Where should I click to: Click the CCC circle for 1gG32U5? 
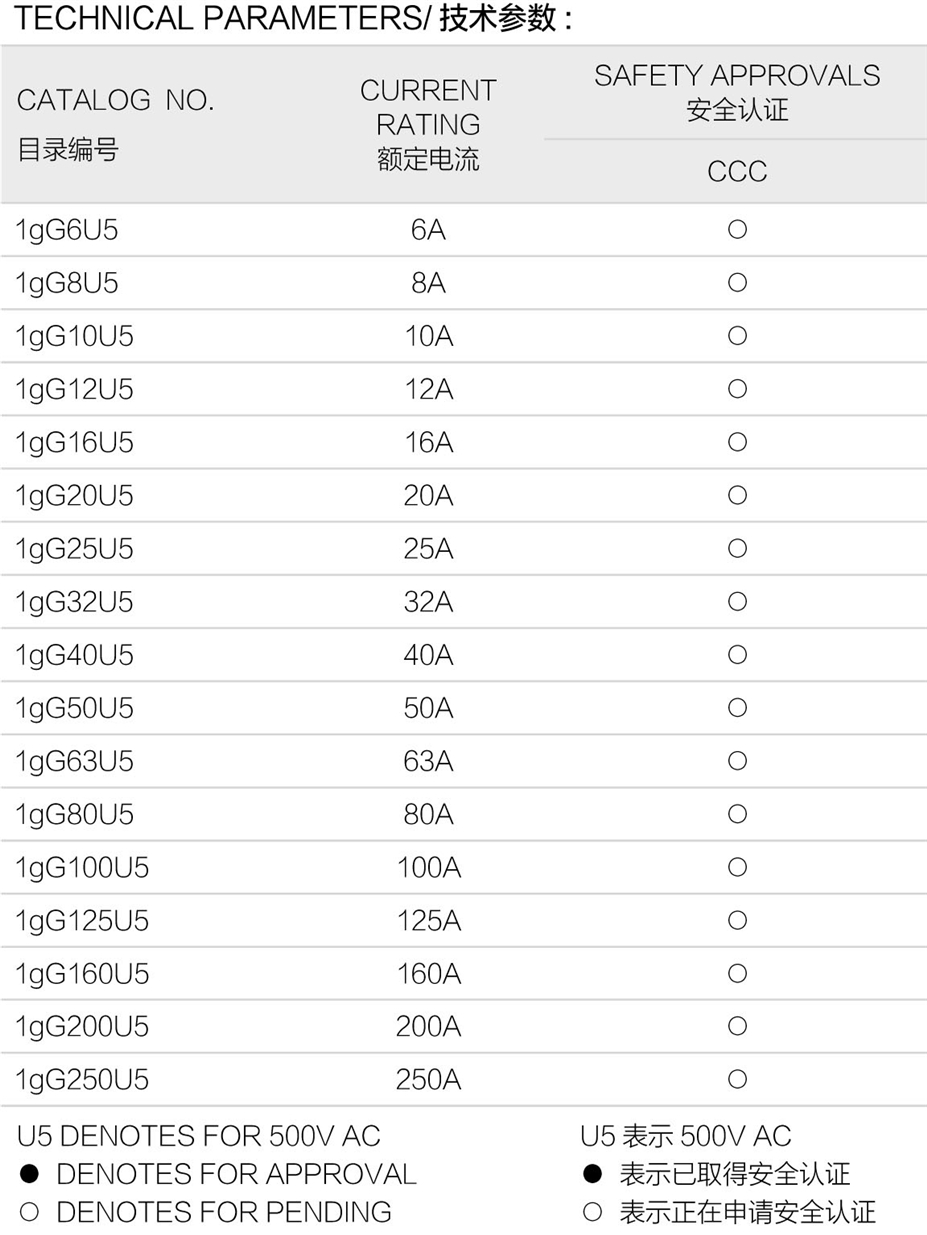click(x=737, y=601)
